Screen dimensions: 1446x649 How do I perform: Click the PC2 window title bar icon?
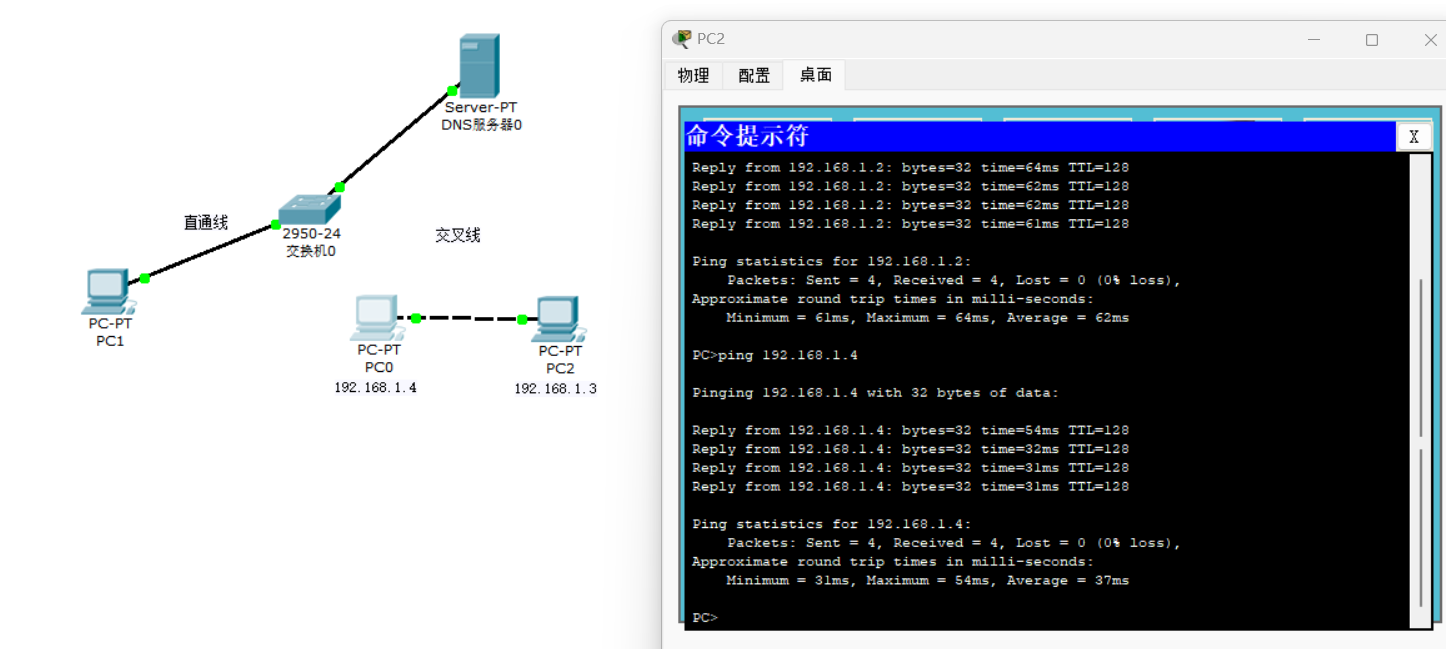pyautogui.click(x=682, y=39)
